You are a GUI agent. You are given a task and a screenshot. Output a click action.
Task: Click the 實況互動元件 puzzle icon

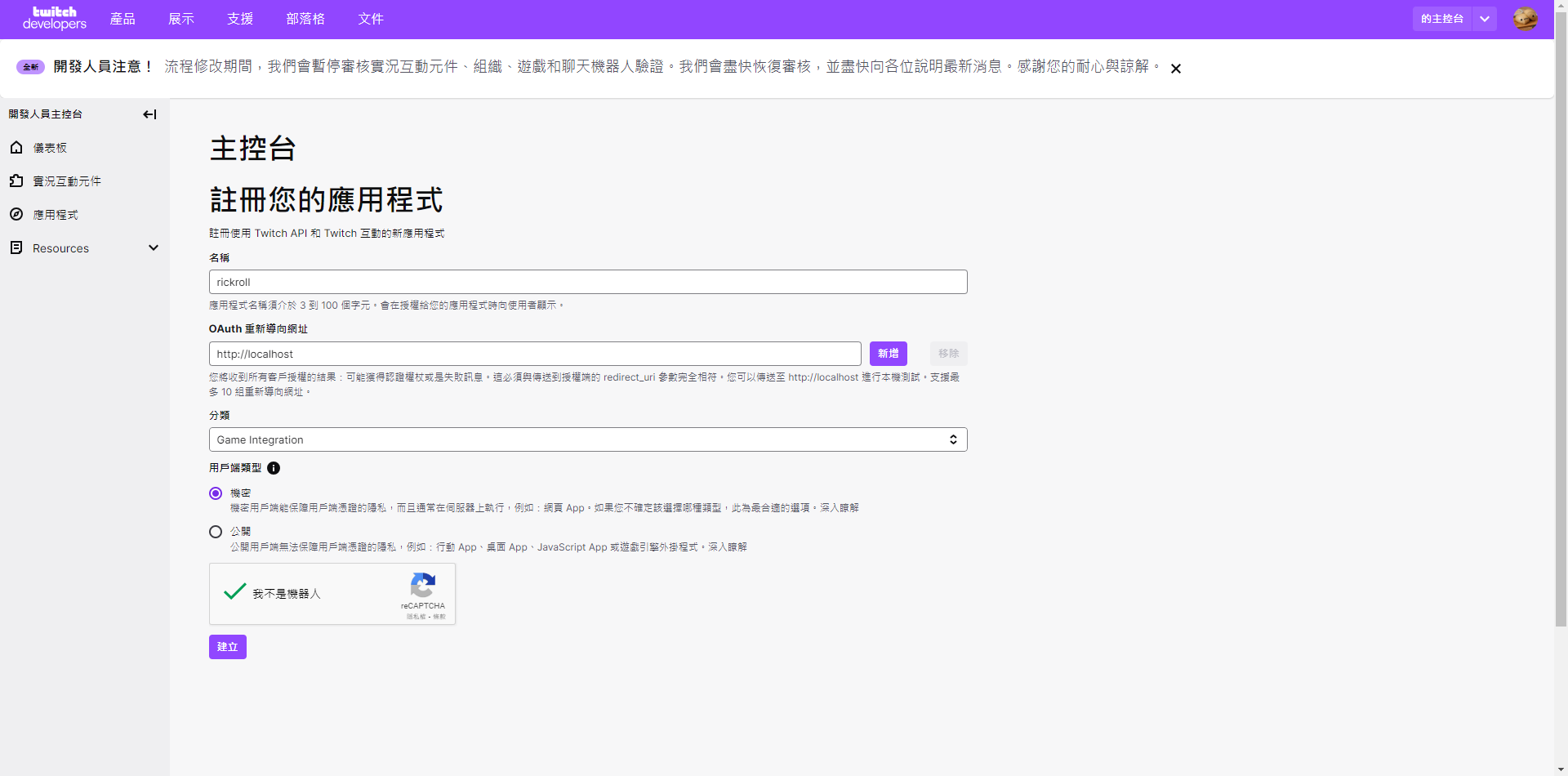click(x=16, y=181)
